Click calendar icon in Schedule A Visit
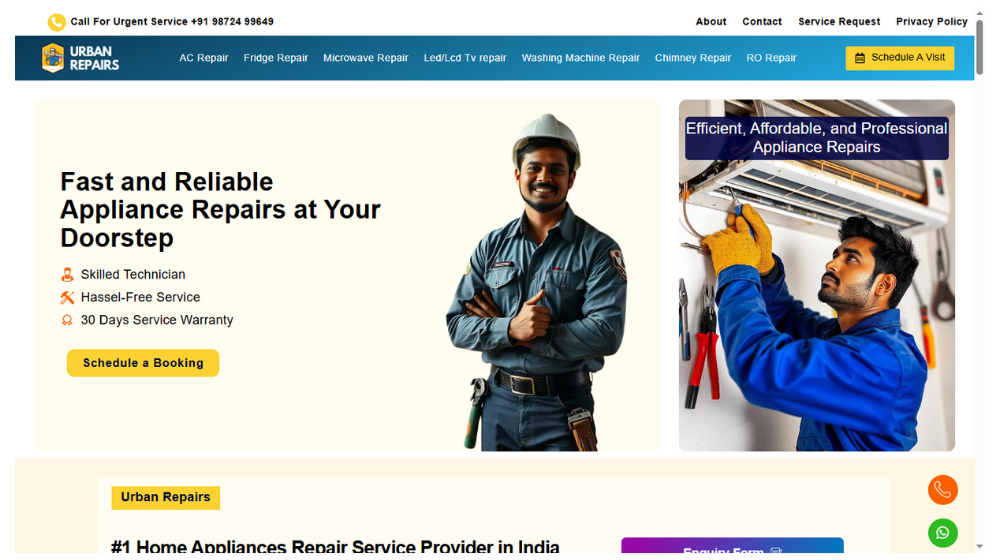 pyautogui.click(x=860, y=58)
